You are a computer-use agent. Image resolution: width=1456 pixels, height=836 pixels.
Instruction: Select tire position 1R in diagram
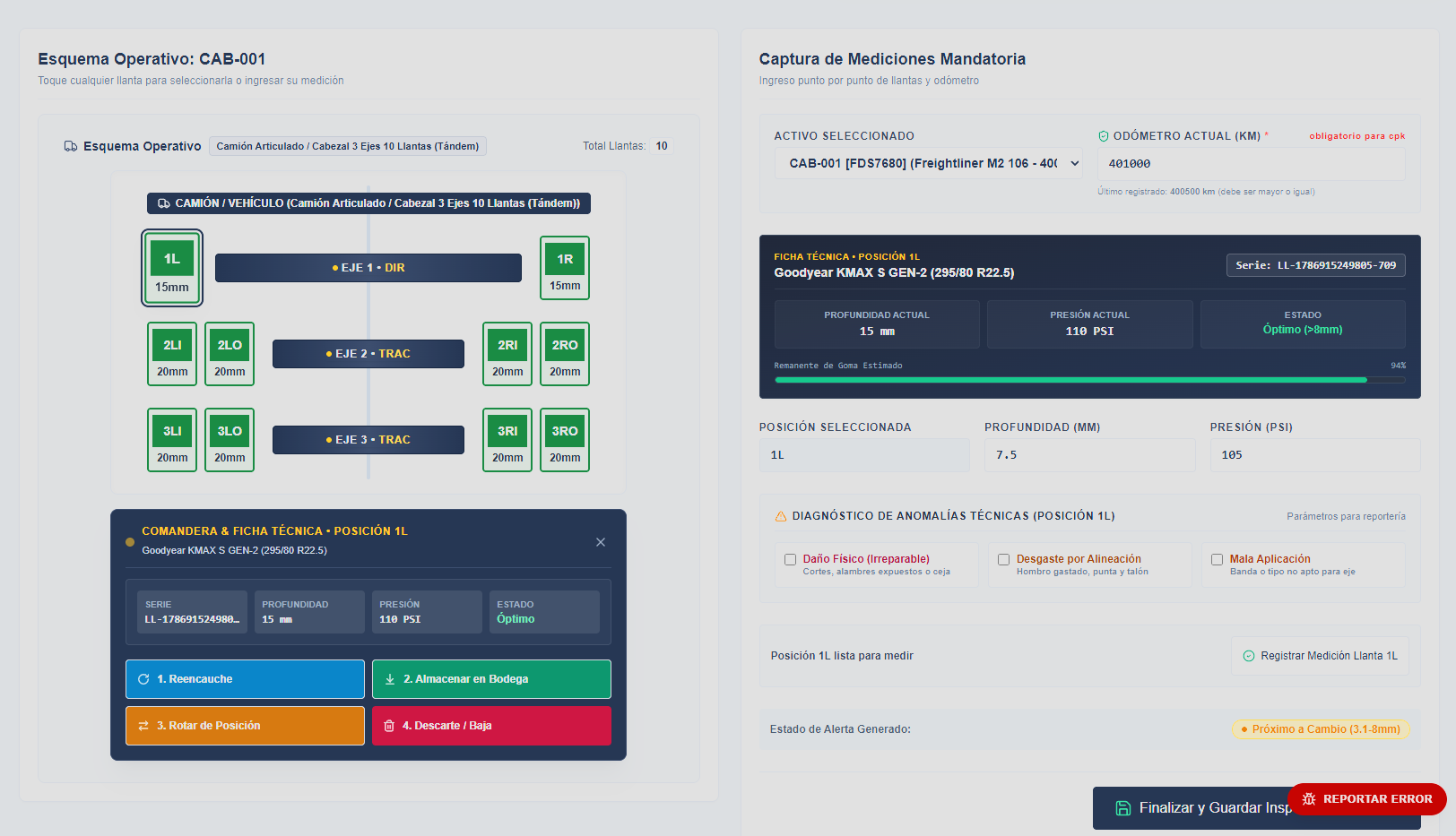pos(565,268)
